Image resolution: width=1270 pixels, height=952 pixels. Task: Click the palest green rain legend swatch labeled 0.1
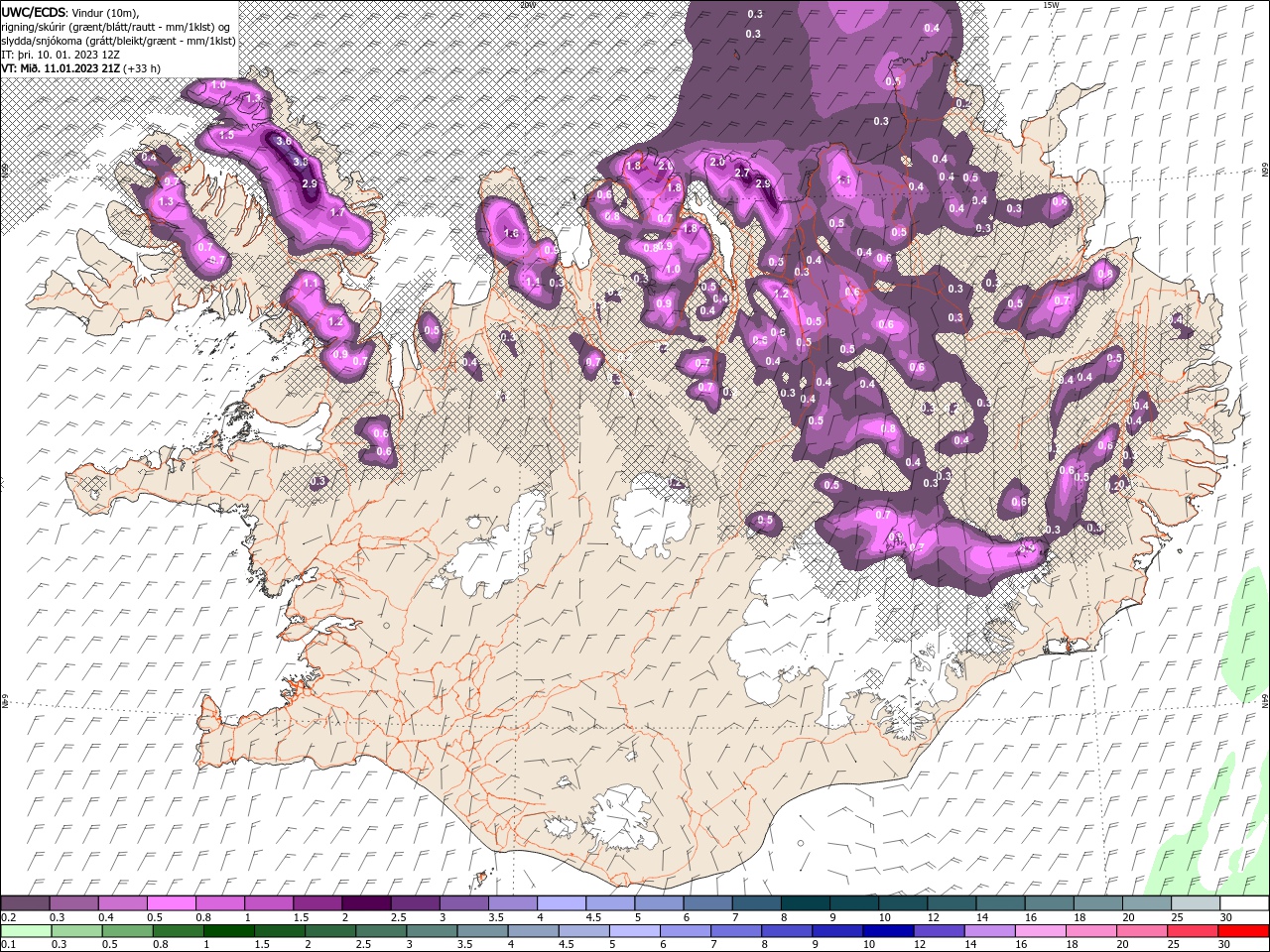26,931
